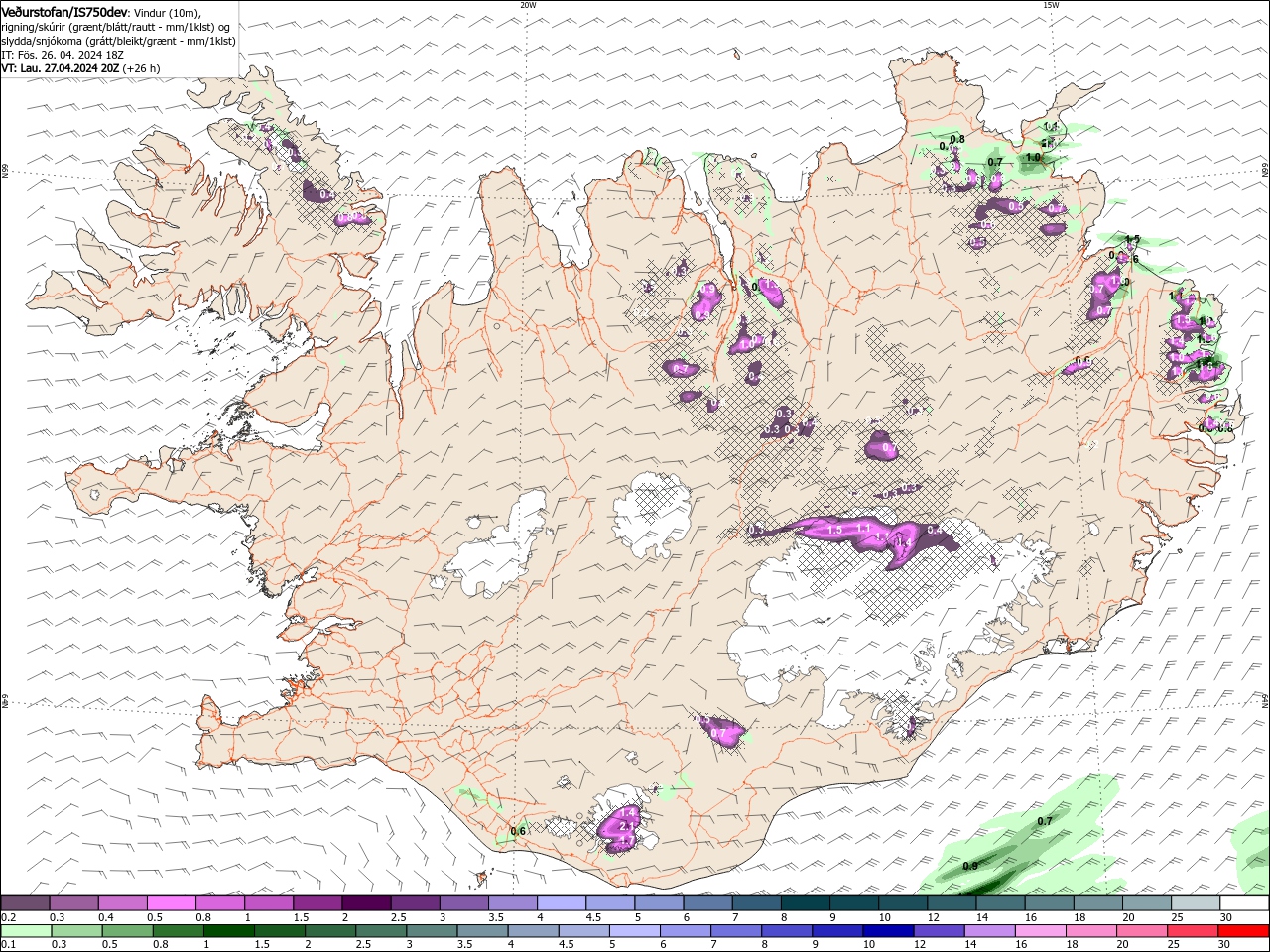Click the valid time line 'VT: Lau. 27.04.2024 20Z (+26 h)'
The image size is (1270, 952).
(x=80, y=68)
